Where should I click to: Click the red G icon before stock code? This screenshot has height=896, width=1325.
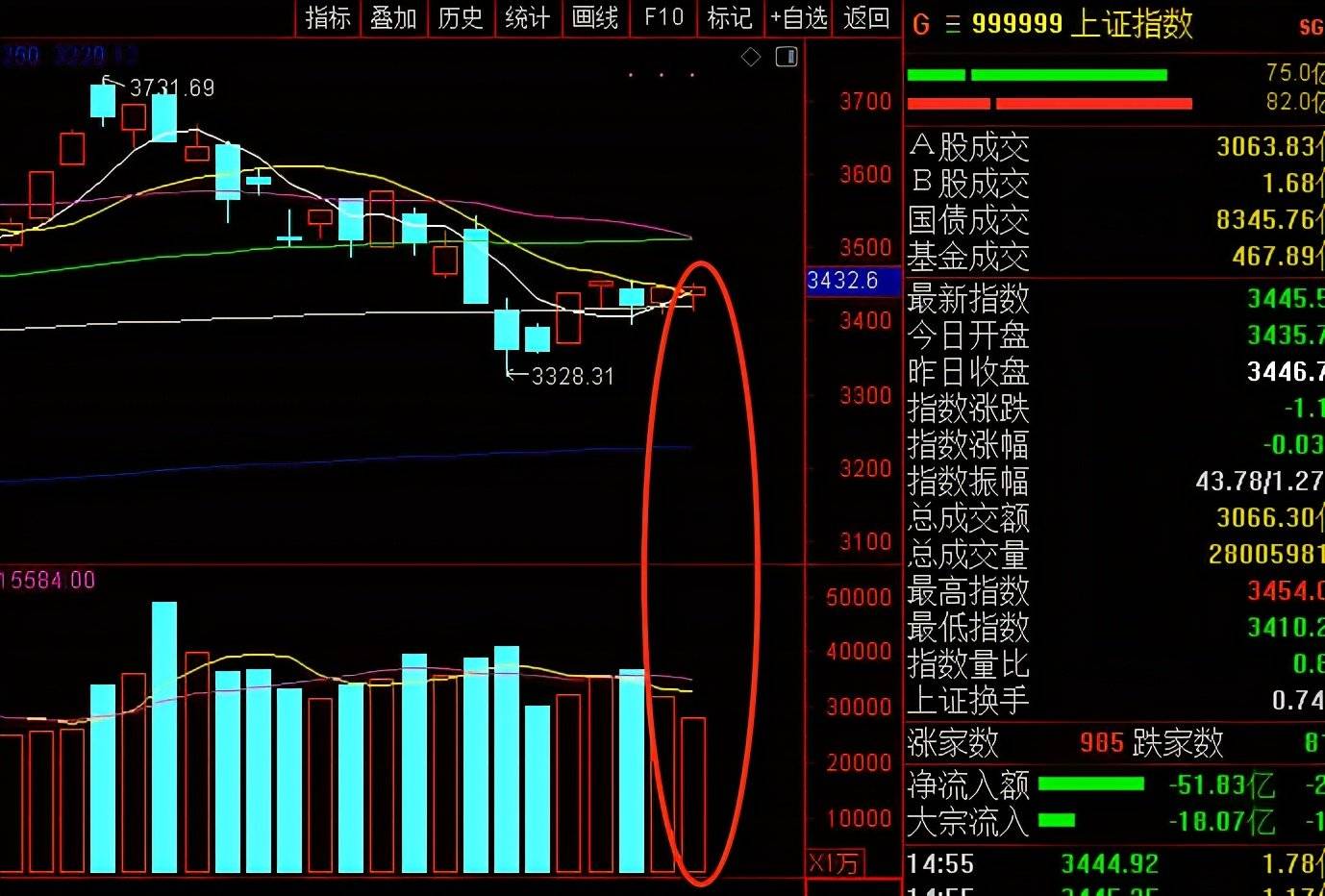pos(920,24)
